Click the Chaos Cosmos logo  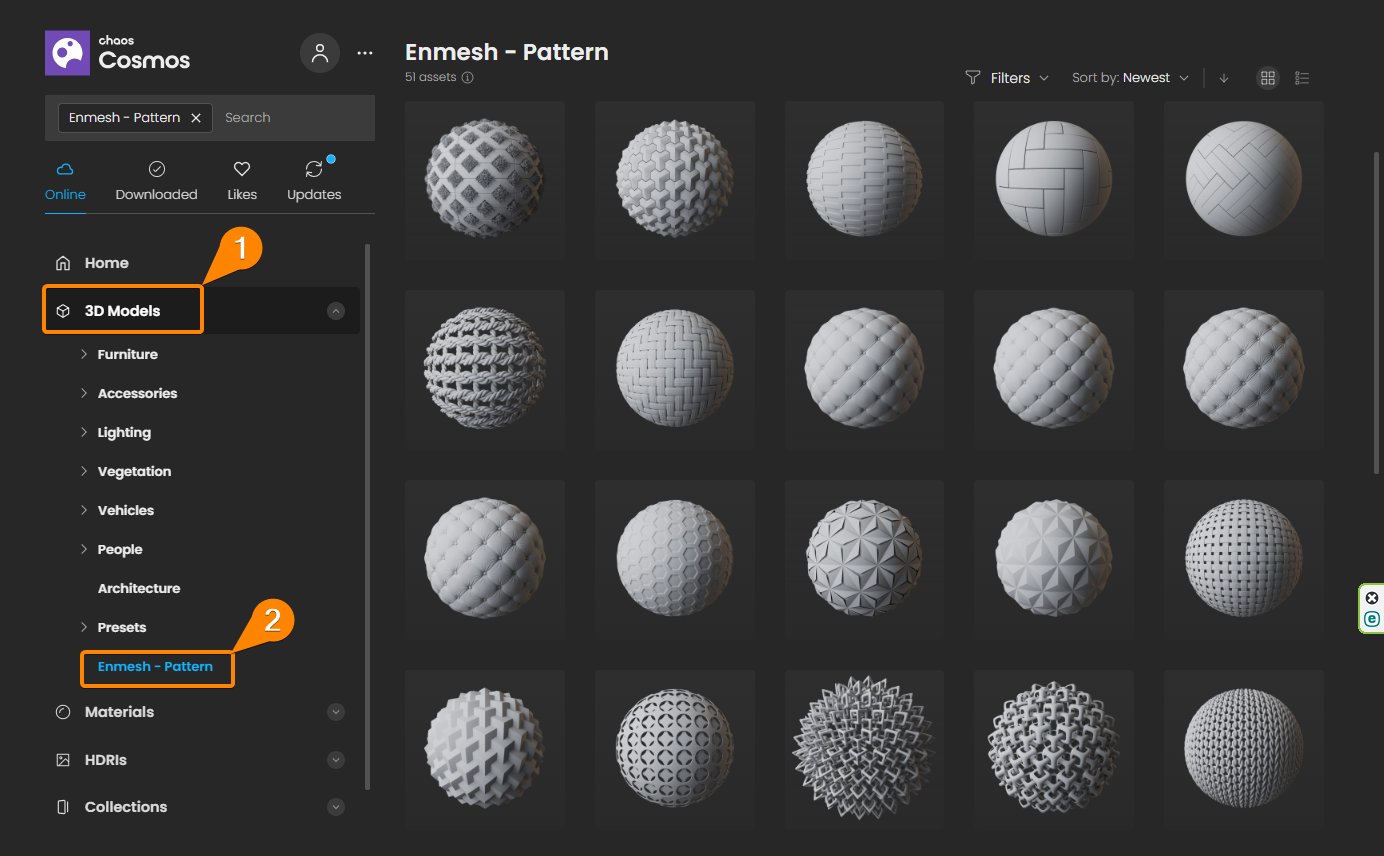(65, 52)
